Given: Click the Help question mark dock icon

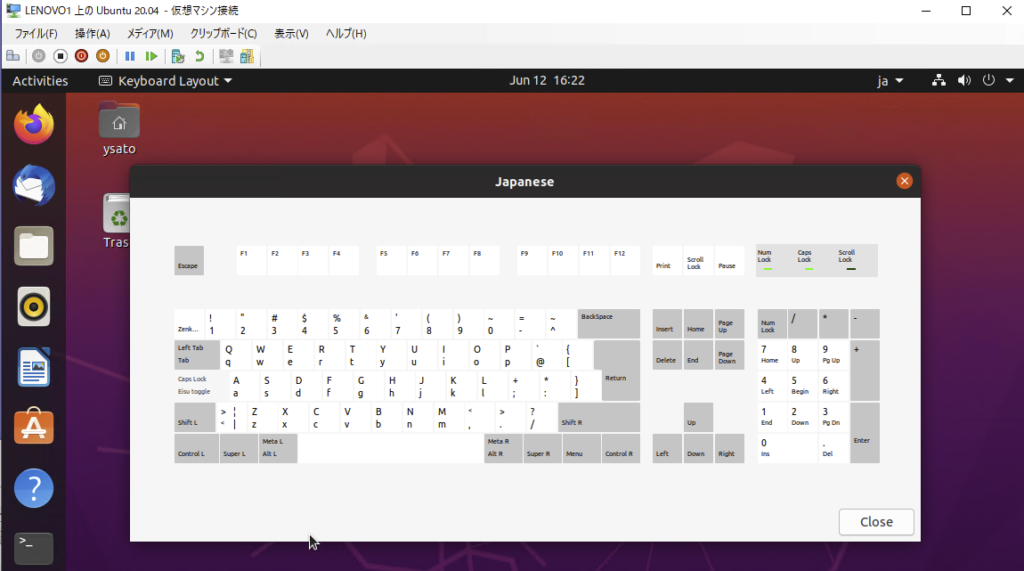Looking at the screenshot, I should coord(33,488).
